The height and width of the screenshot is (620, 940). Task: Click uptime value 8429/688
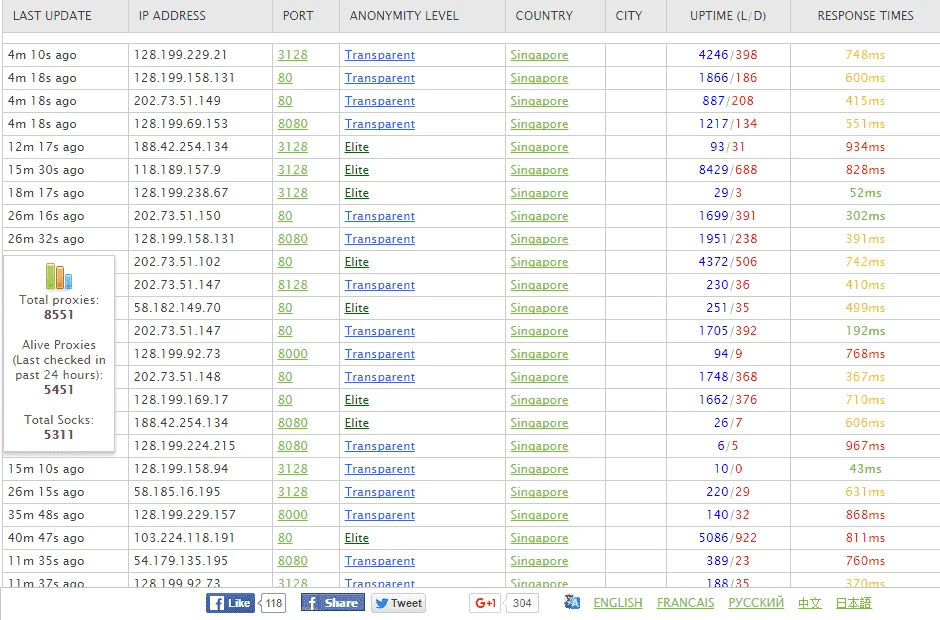click(x=728, y=170)
